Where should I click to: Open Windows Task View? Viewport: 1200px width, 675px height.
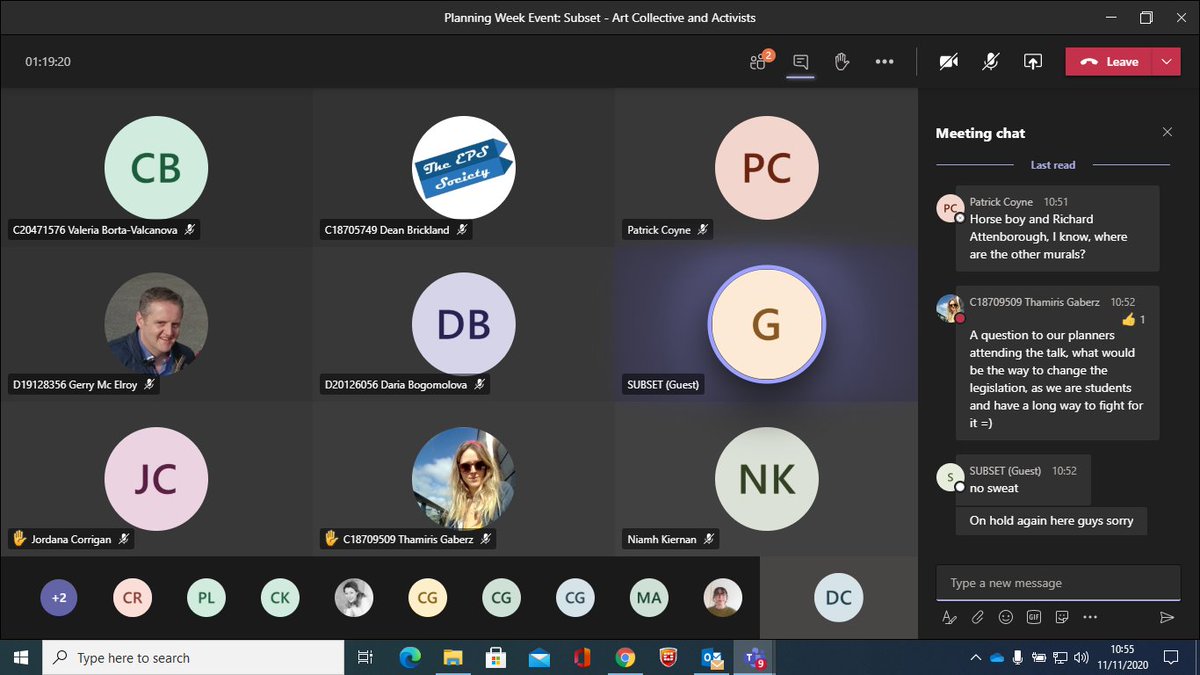[x=365, y=657]
